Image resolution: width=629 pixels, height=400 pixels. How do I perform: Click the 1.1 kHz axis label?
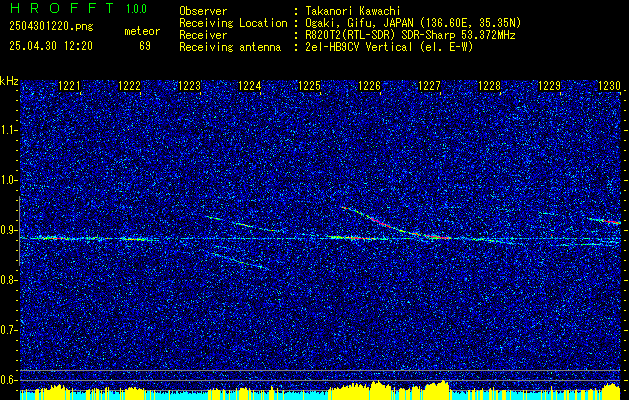(8, 130)
